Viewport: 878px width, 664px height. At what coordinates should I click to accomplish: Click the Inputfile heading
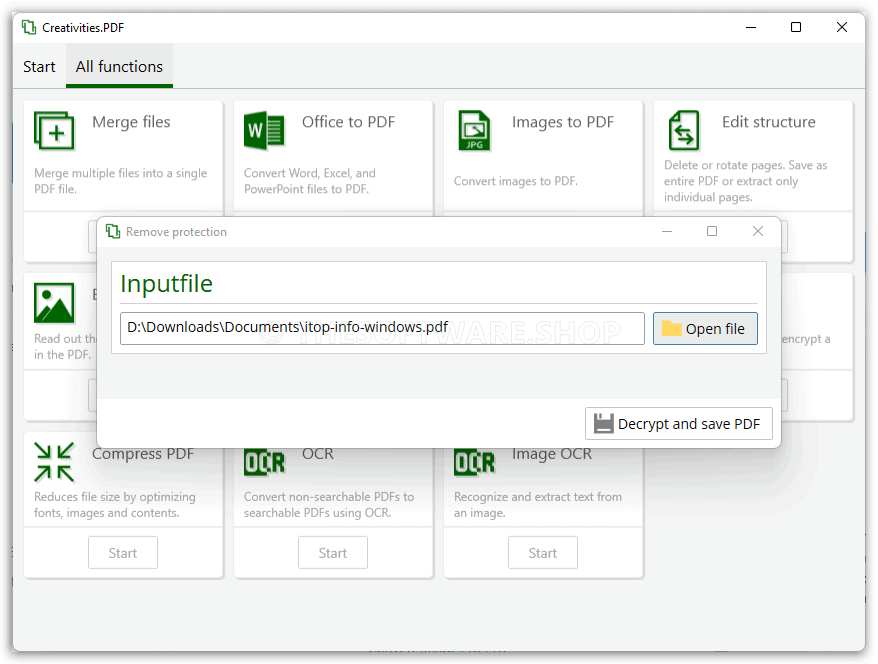166,284
